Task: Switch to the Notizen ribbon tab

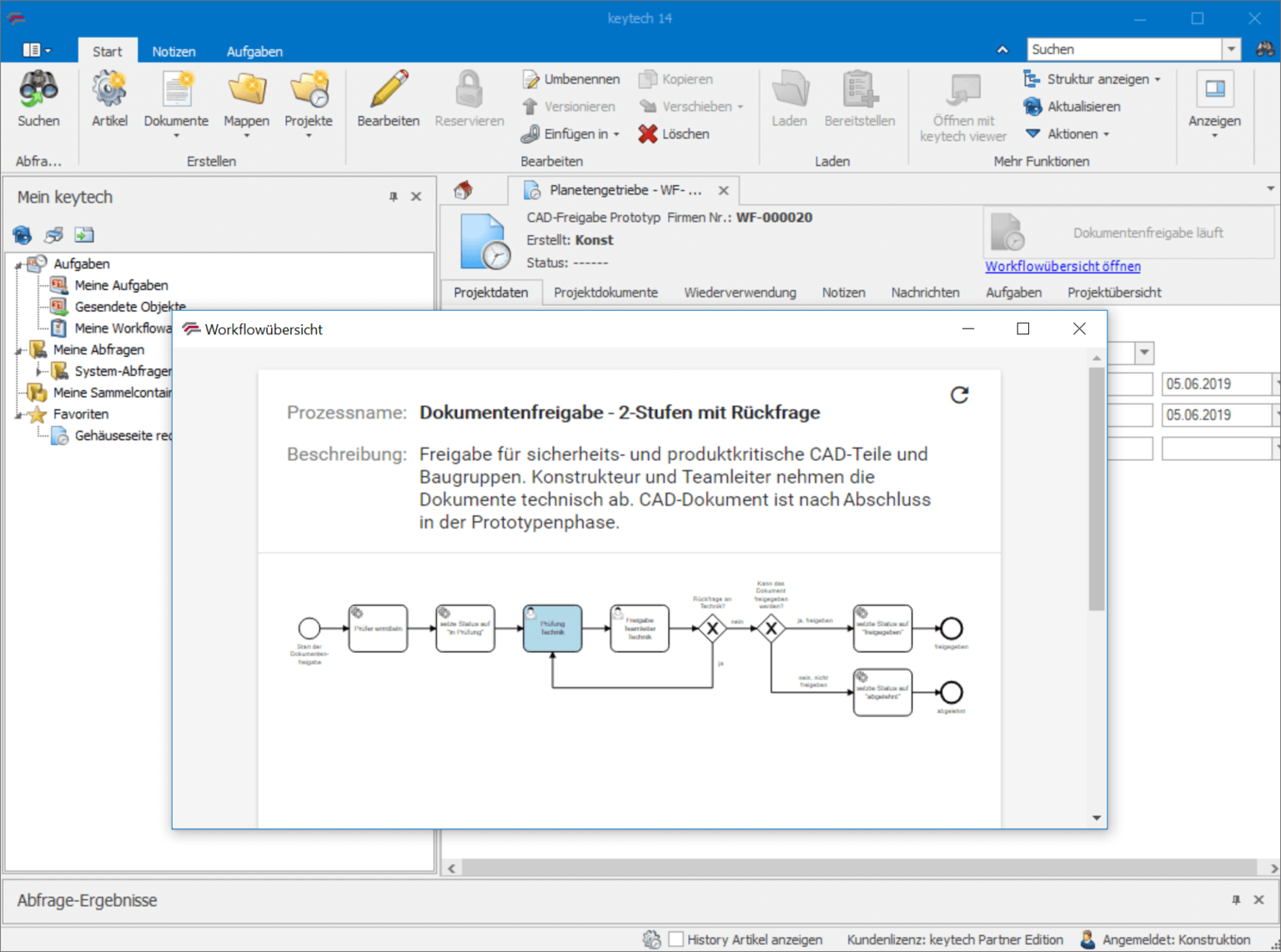Action: (x=173, y=52)
